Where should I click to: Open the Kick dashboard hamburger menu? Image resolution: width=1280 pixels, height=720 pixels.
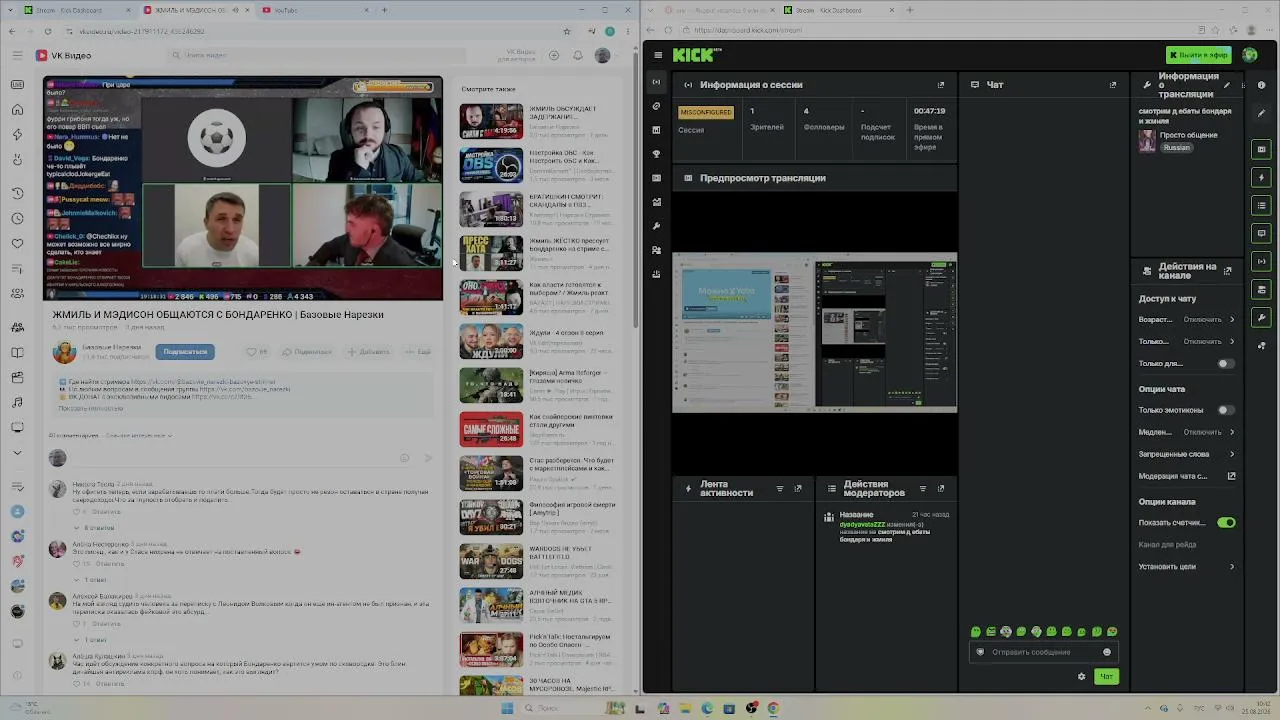pyautogui.click(x=657, y=55)
